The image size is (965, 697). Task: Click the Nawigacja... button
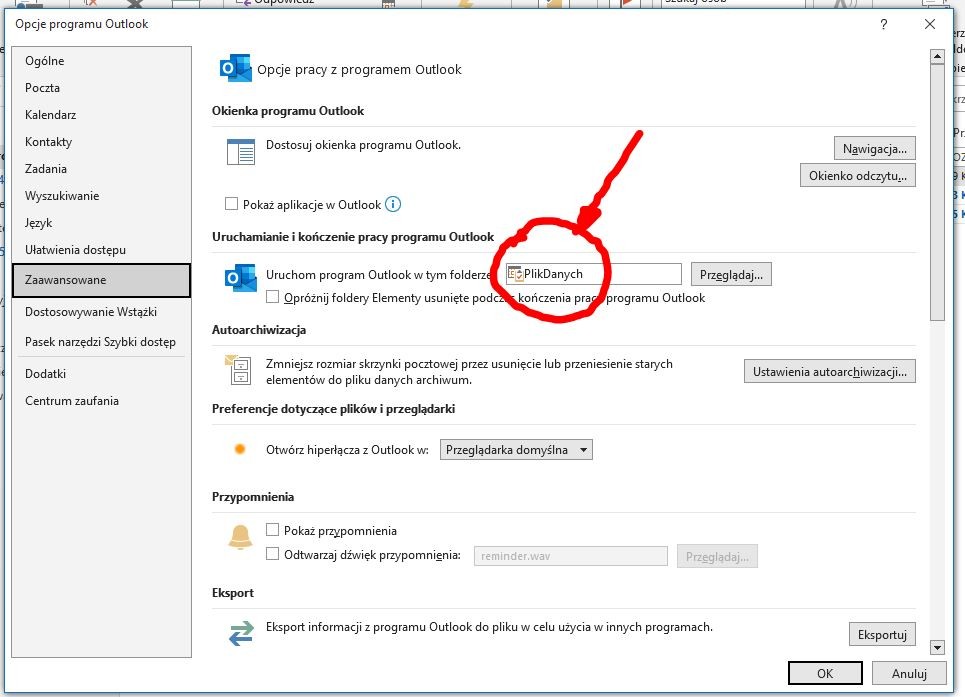(x=875, y=148)
